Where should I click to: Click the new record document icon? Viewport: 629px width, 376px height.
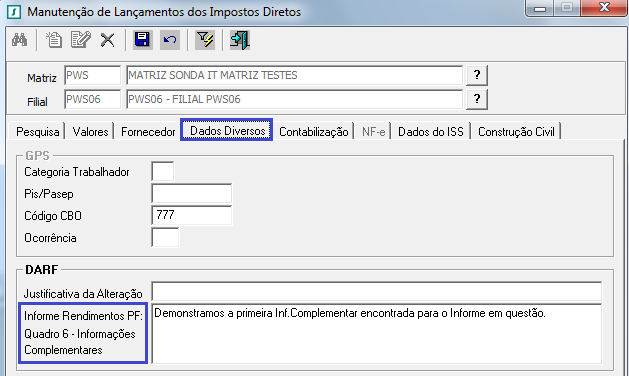54,40
